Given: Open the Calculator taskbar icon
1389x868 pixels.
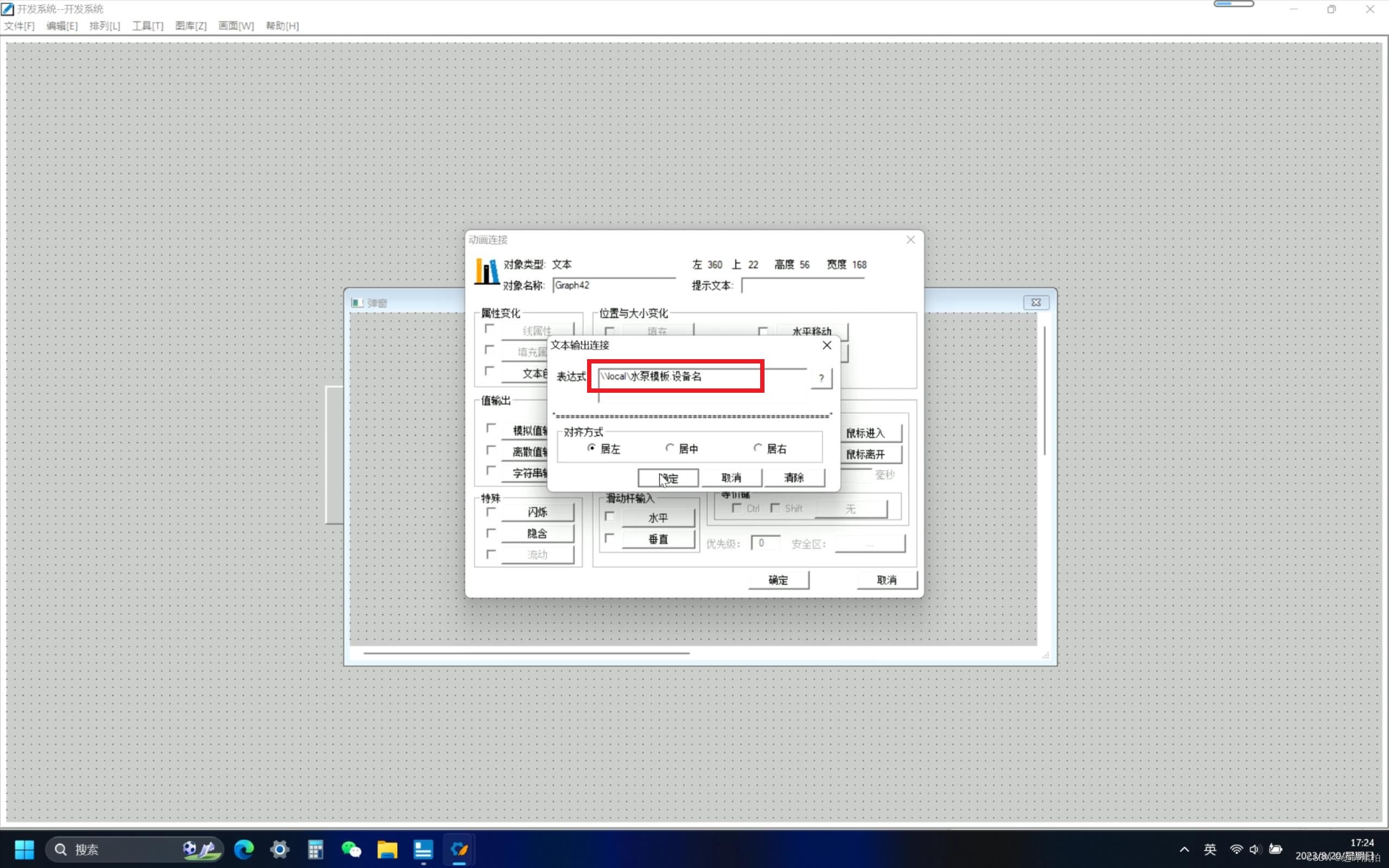Looking at the screenshot, I should pyautogui.click(x=315, y=849).
